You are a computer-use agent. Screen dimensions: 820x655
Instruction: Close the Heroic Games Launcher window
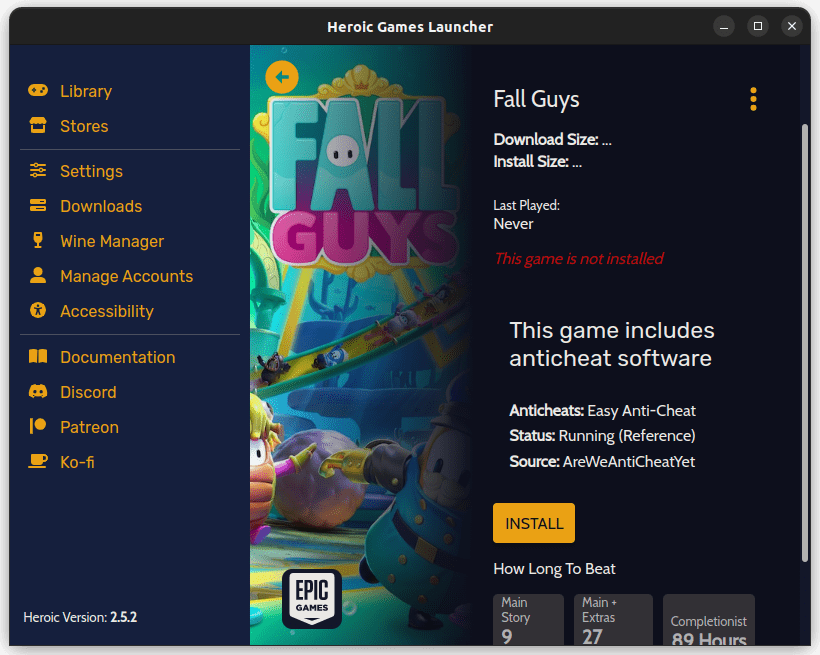(792, 26)
